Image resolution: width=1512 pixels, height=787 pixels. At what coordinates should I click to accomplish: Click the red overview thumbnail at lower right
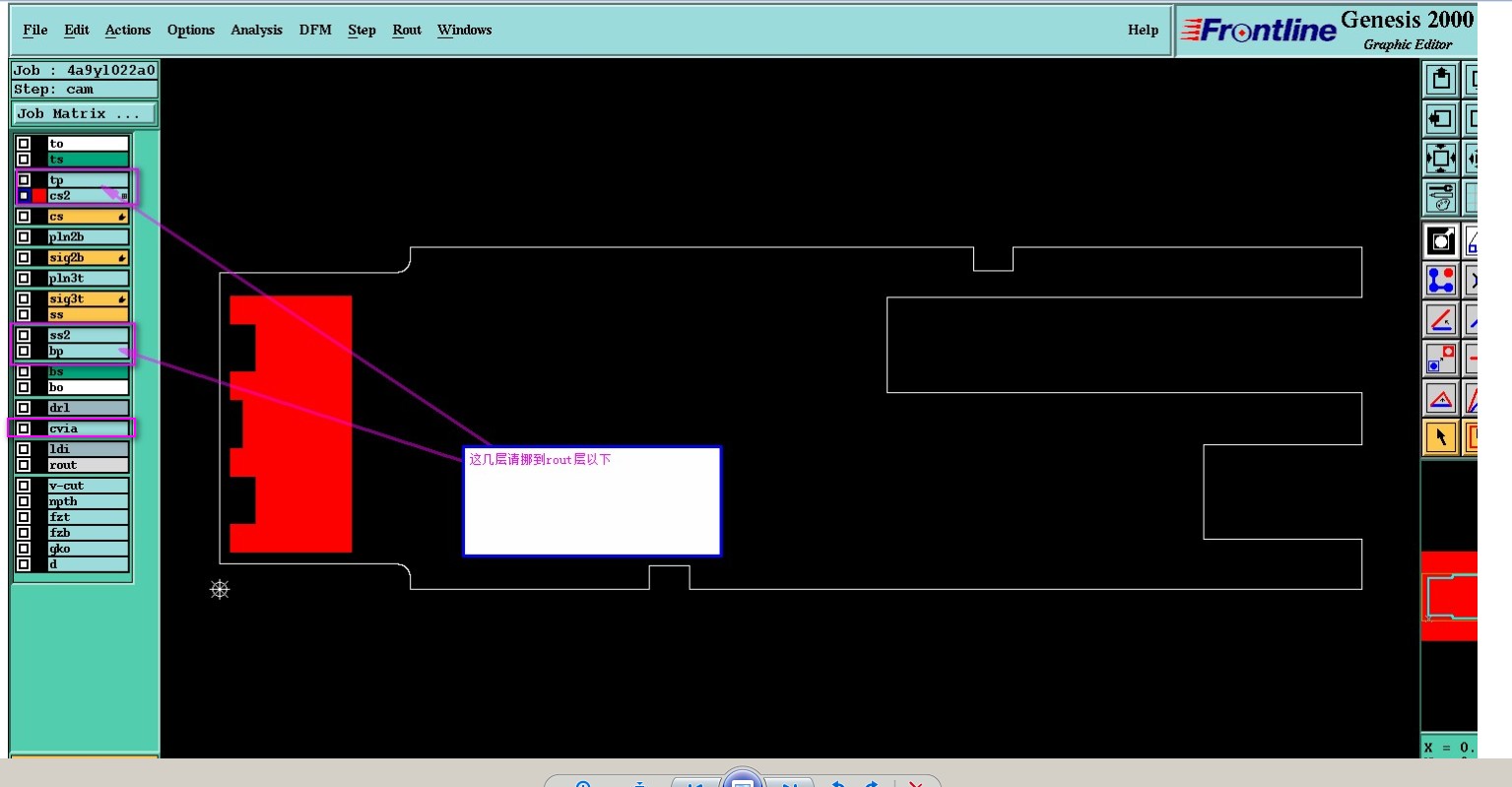1449,596
